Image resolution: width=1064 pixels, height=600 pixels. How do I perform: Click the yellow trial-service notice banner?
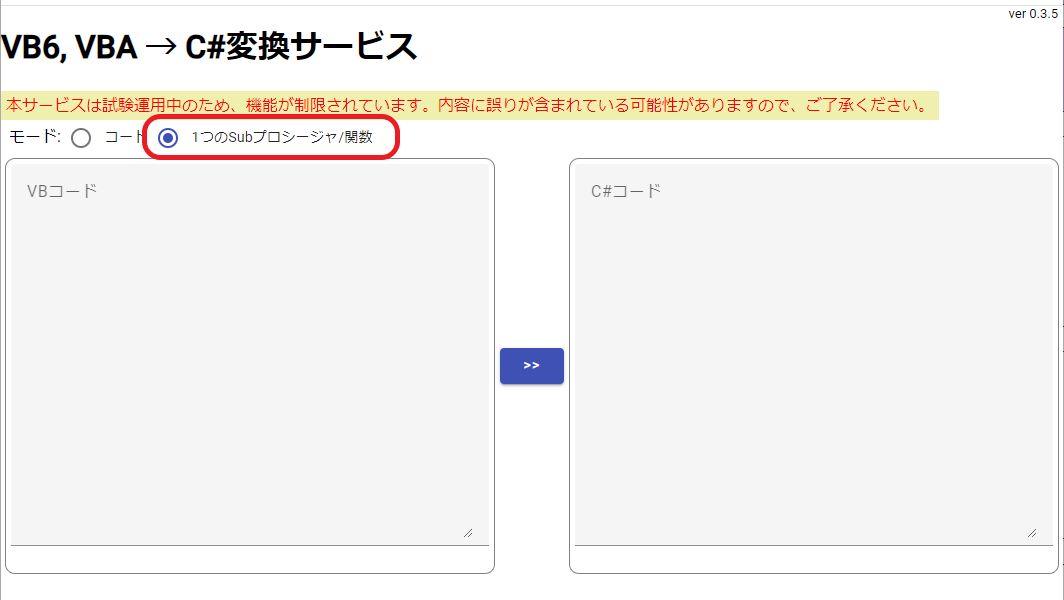tap(470, 102)
